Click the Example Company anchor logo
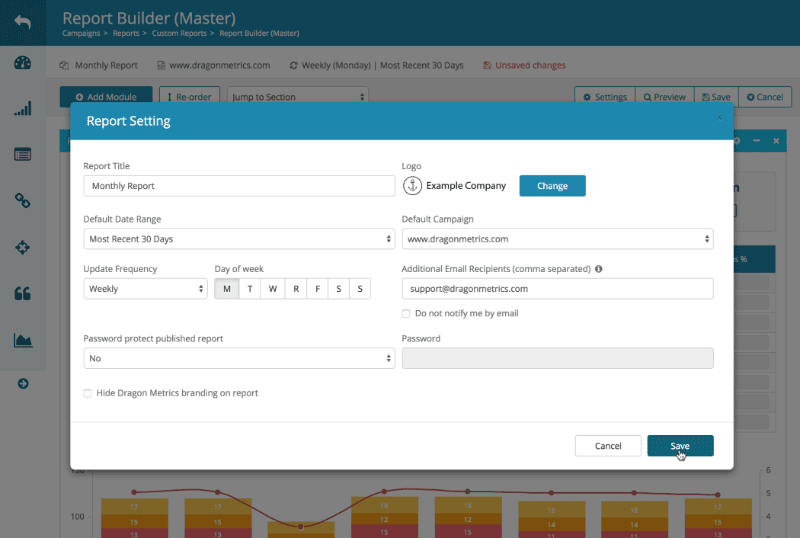 [x=412, y=186]
